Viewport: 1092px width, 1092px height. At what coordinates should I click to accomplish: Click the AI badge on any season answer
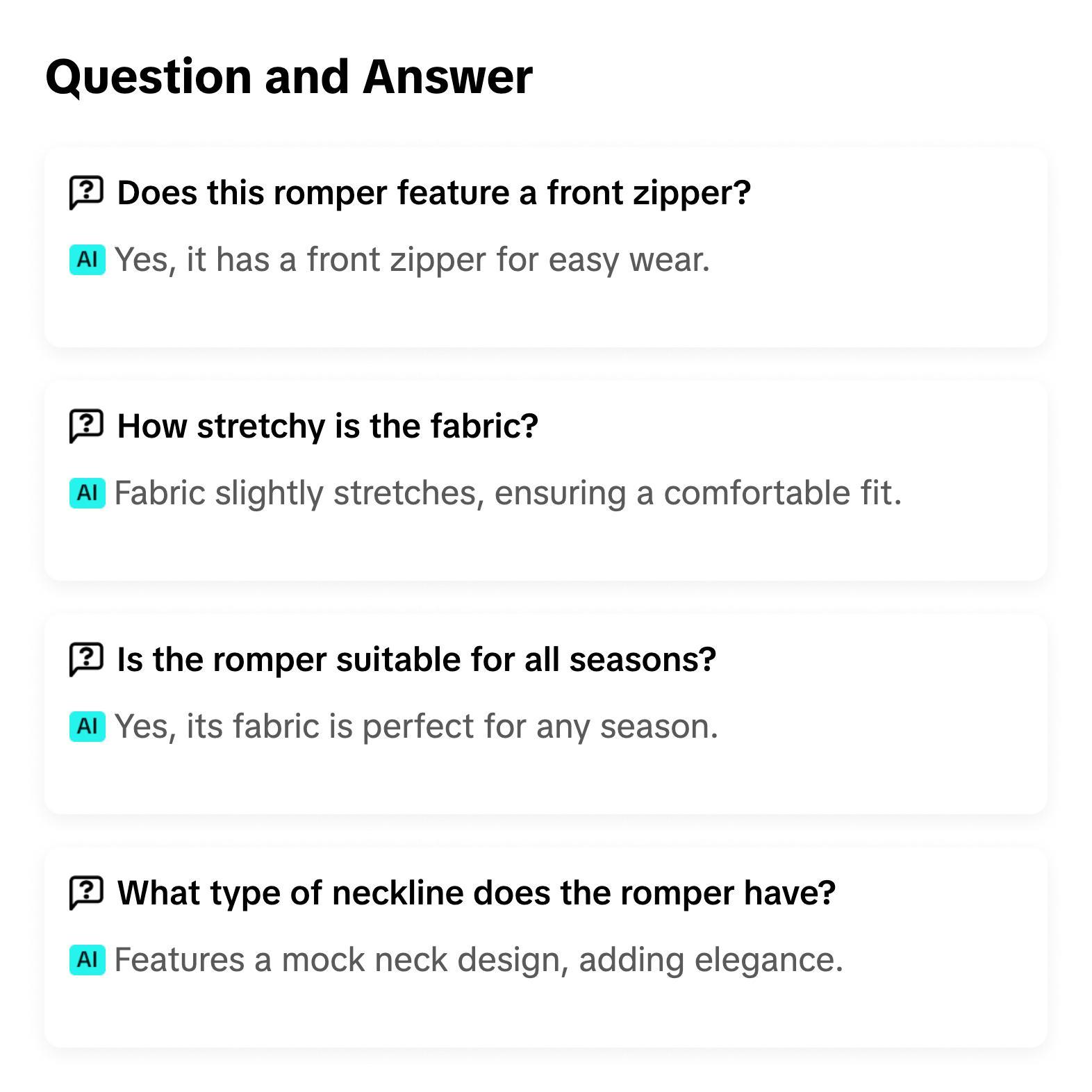click(88, 727)
